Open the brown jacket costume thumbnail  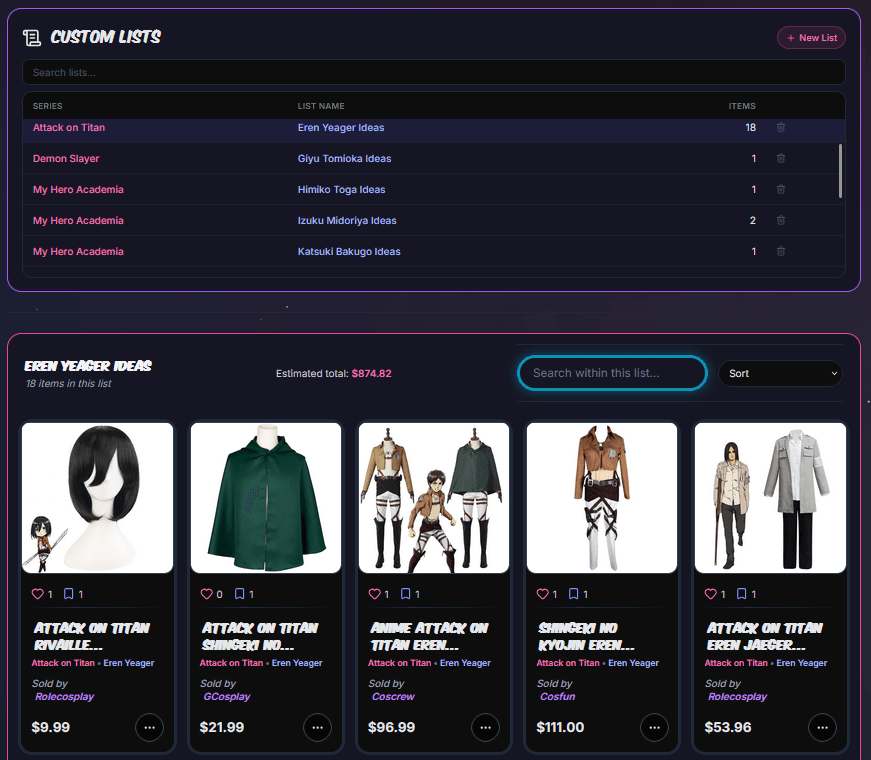(602, 498)
